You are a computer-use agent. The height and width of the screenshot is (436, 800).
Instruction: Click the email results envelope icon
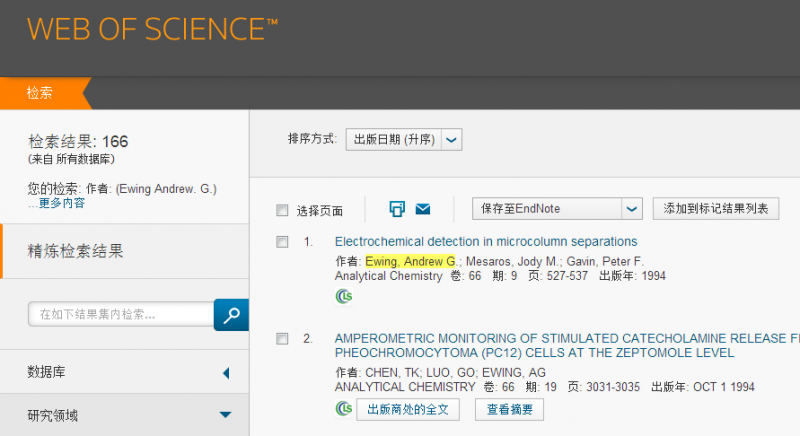[x=422, y=209]
